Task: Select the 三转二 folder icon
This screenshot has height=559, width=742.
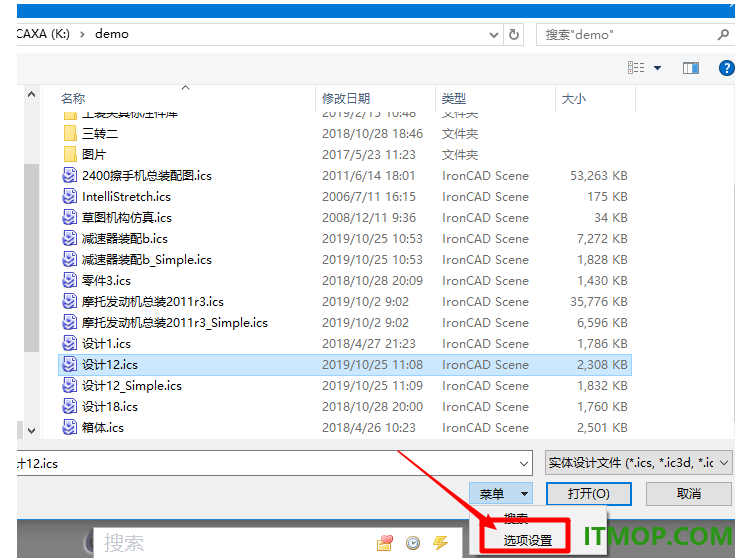Action: [x=70, y=133]
